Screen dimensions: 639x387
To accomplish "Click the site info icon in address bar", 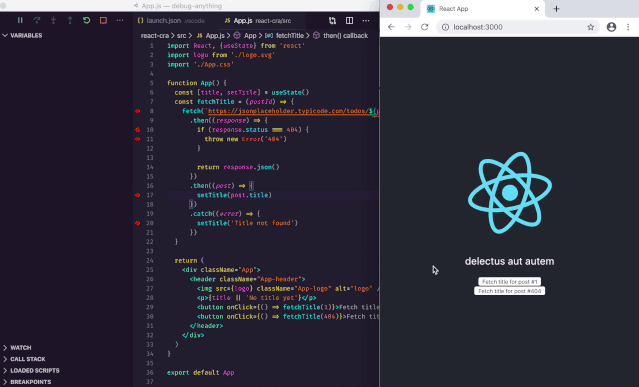I will (x=445, y=27).
